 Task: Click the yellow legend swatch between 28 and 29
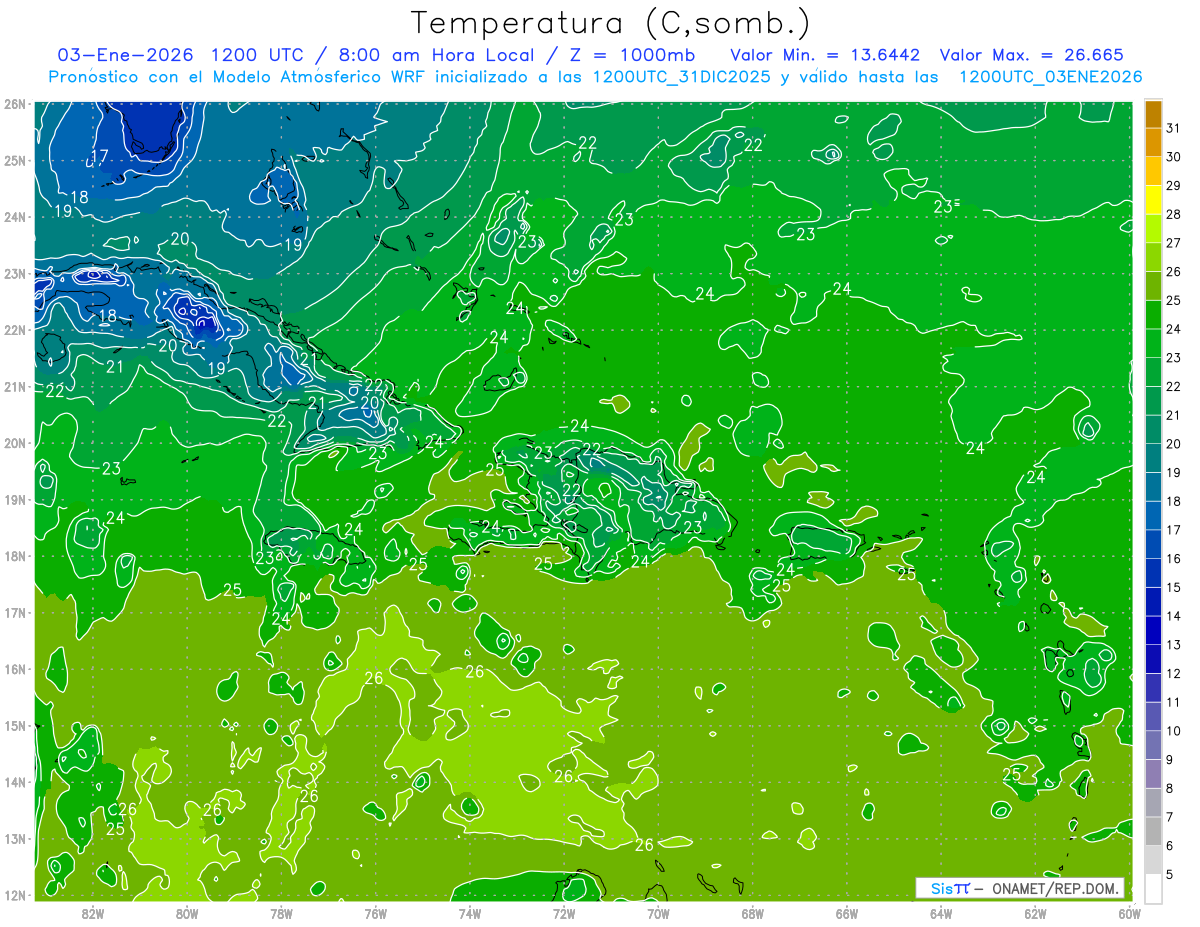click(1153, 200)
